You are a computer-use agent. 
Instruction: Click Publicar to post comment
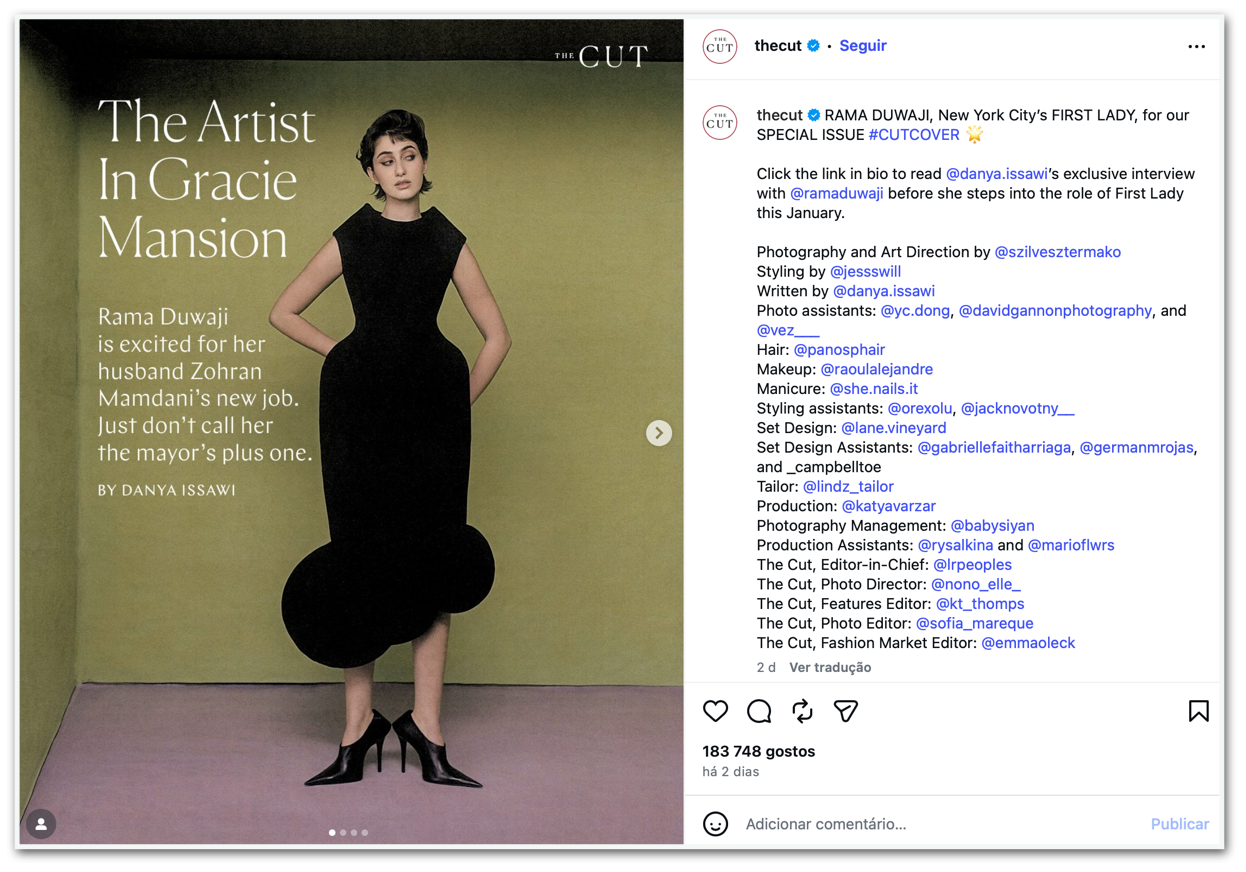pyautogui.click(x=1180, y=824)
